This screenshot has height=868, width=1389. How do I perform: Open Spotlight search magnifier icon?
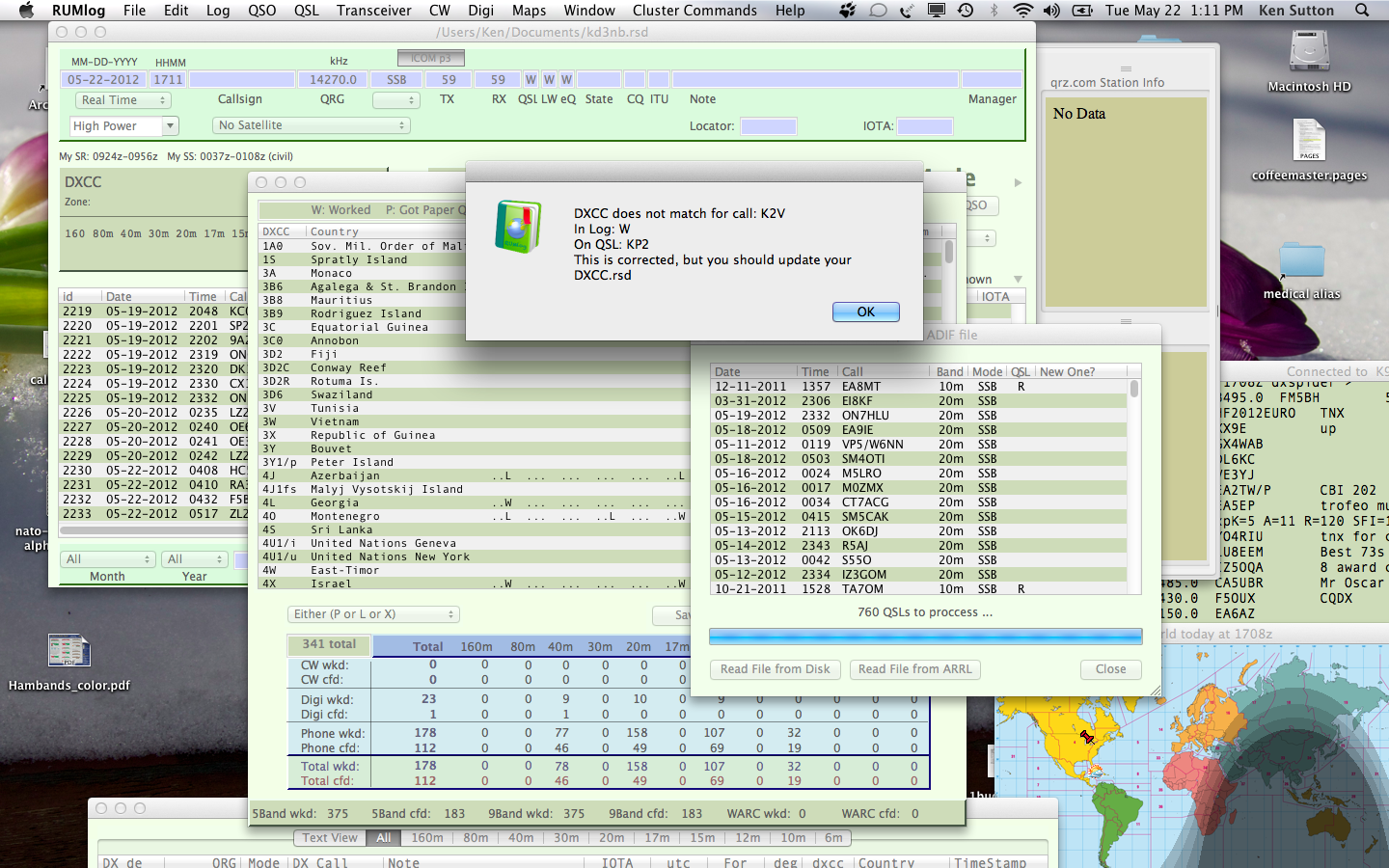point(1362,10)
